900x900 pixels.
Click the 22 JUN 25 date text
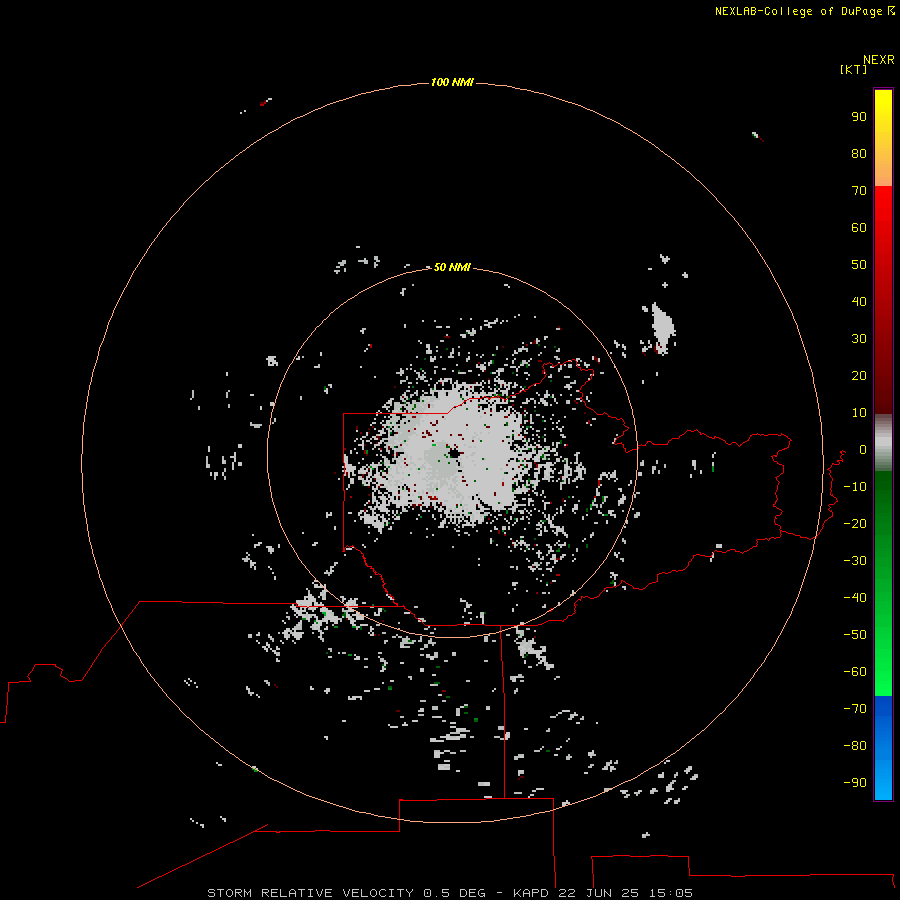(599, 893)
